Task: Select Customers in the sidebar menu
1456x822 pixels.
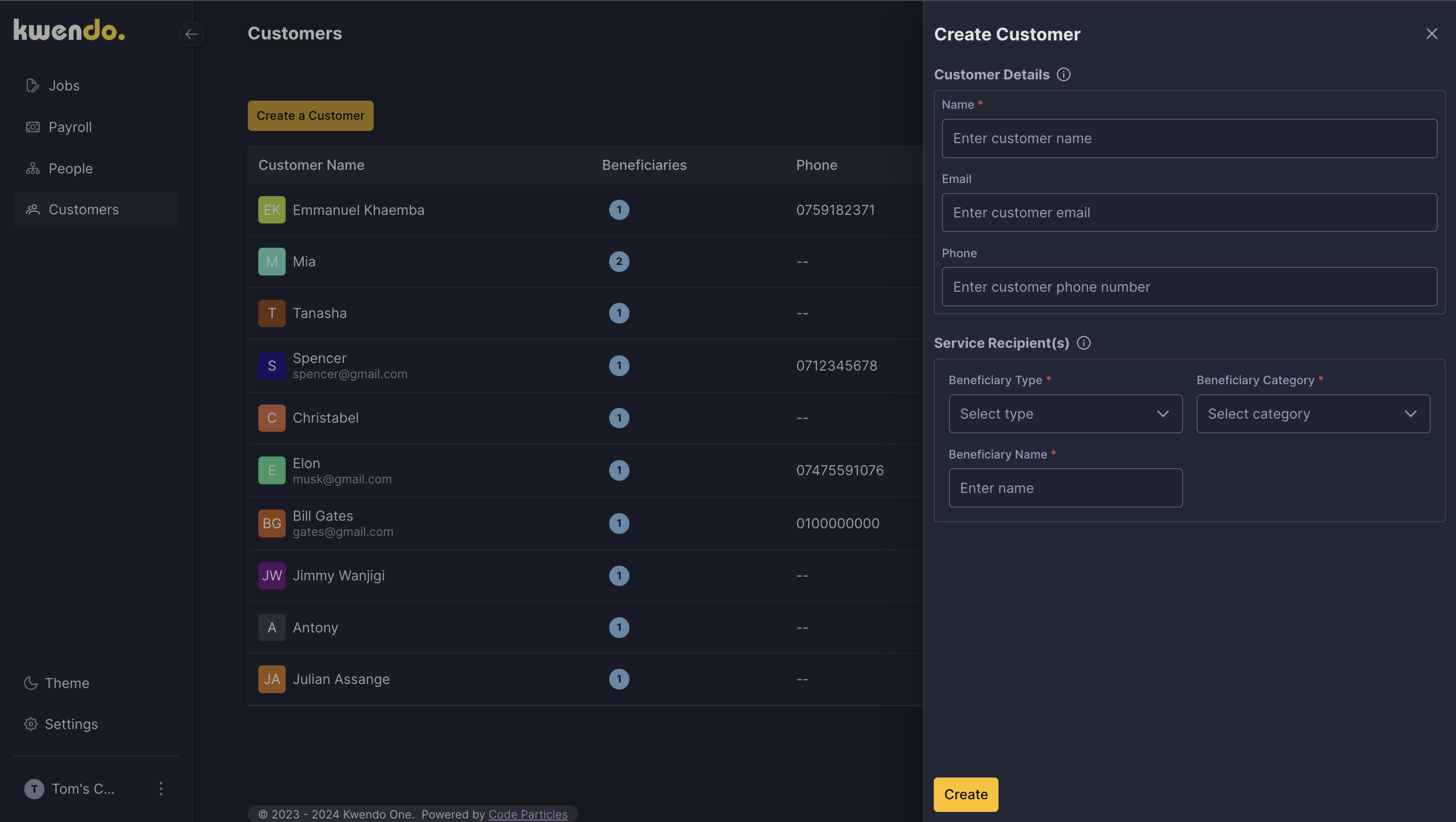Action: (x=96, y=209)
